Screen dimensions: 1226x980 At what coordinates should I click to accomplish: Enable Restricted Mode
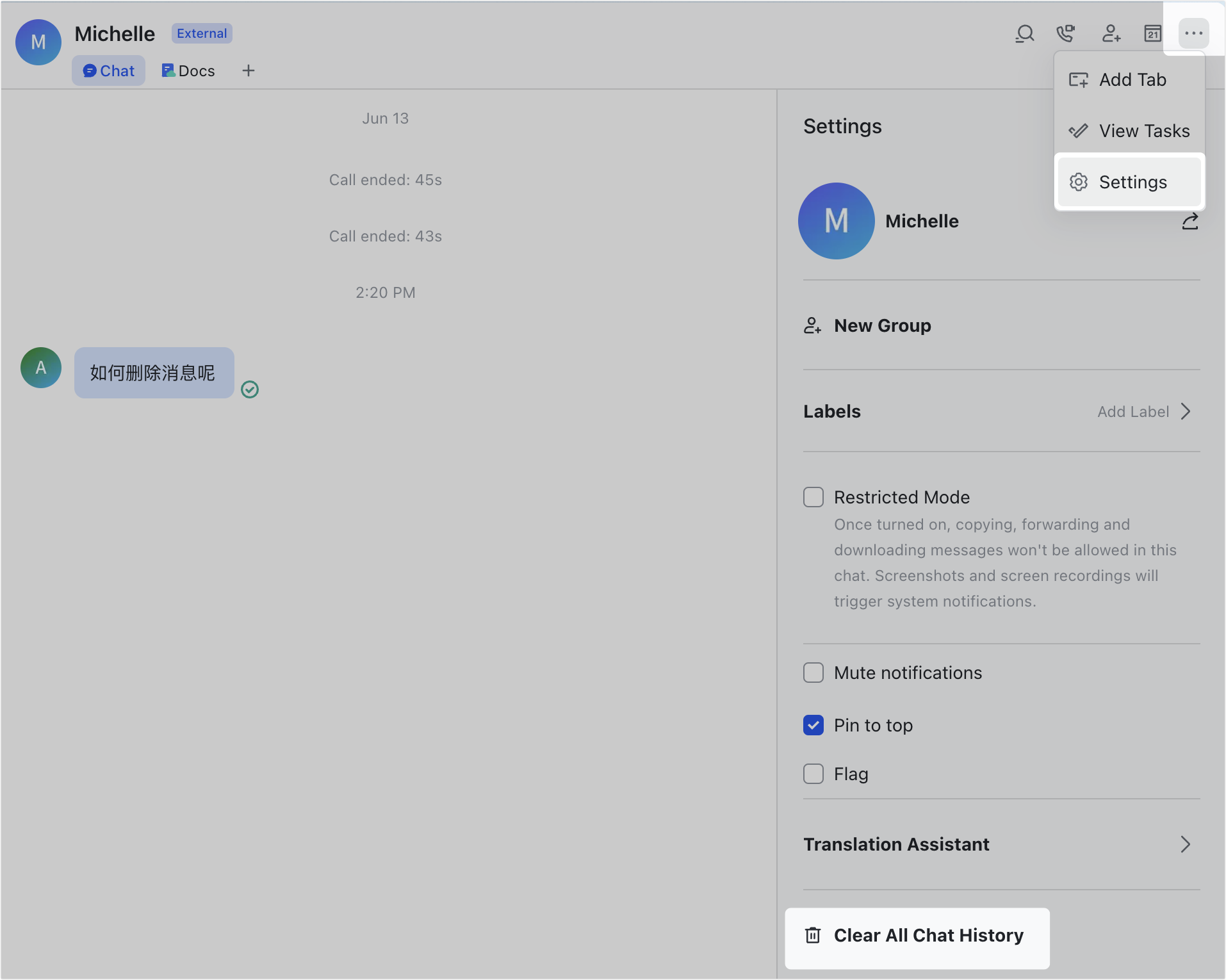pyautogui.click(x=813, y=496)
